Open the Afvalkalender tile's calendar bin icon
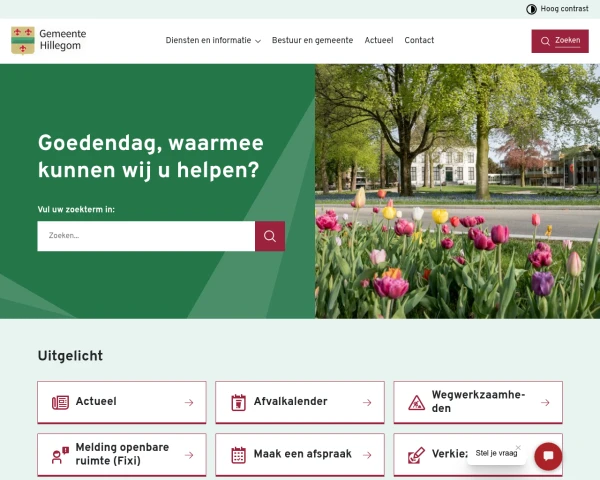Screen dimensions: 600x480 (x=238, y=402)
